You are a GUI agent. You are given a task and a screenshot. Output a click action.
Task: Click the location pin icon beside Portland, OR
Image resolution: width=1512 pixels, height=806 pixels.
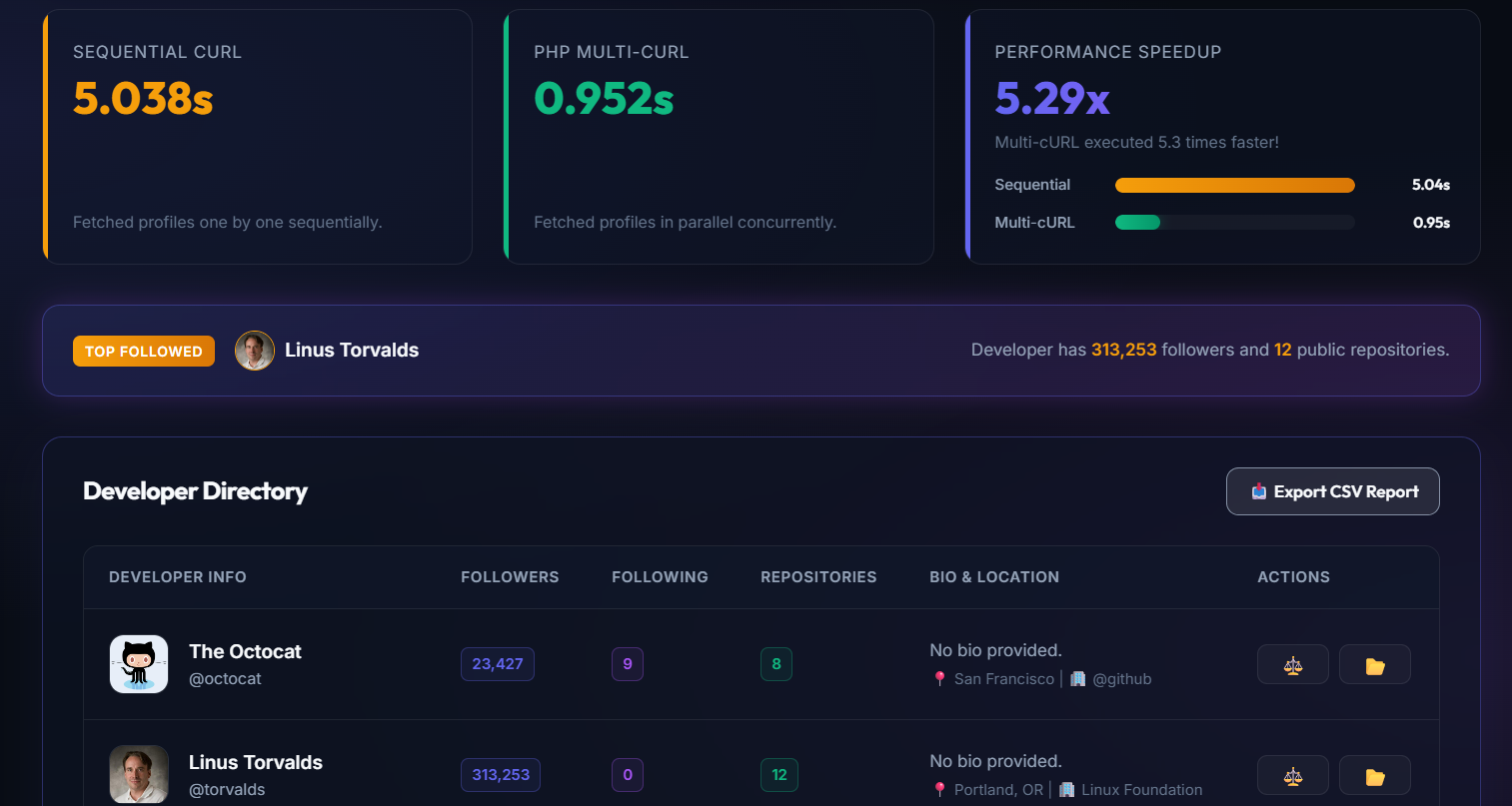tap(939, 790)
